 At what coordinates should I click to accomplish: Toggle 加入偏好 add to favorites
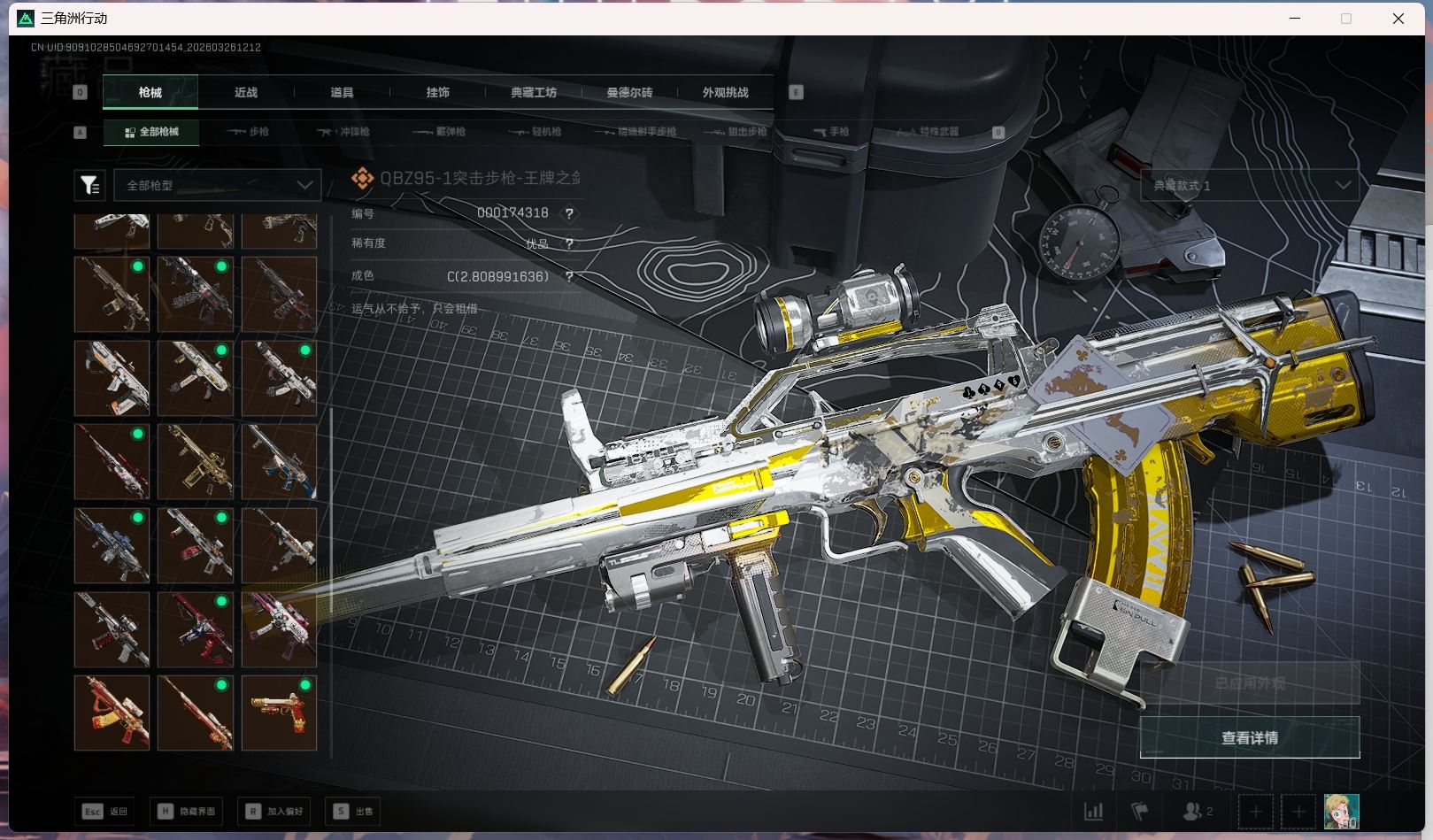pyautogui.click(x=274, y=811)
